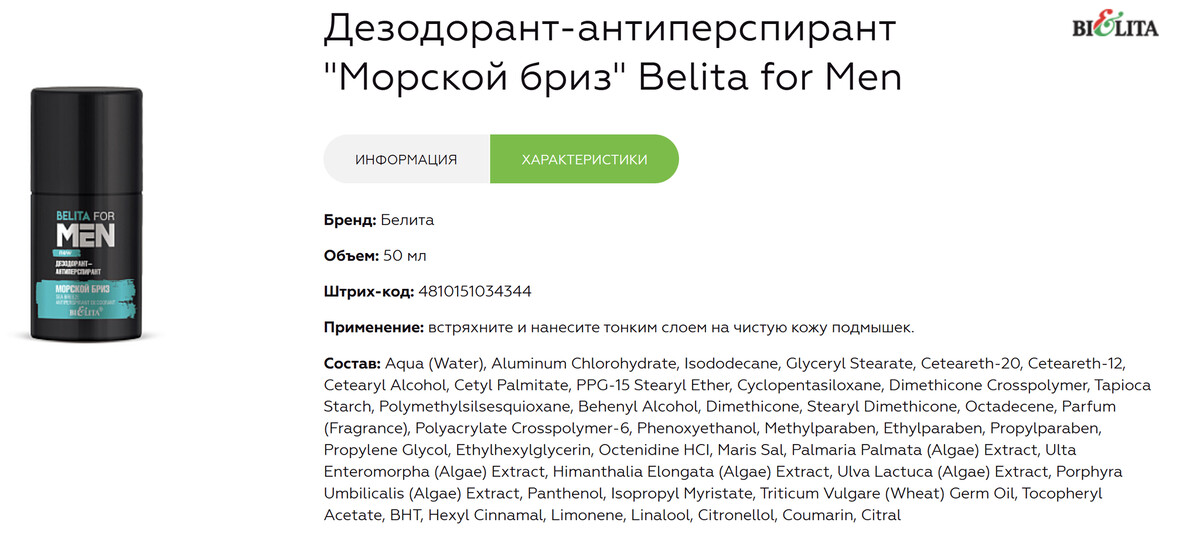Open the ИНФОРМАЦИЯ tab
Screen dimensions: 1200x560
(x=406, y=159)
